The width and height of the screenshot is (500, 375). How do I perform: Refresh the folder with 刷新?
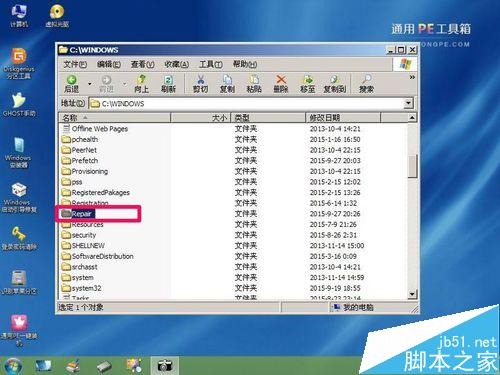(168, 83)
